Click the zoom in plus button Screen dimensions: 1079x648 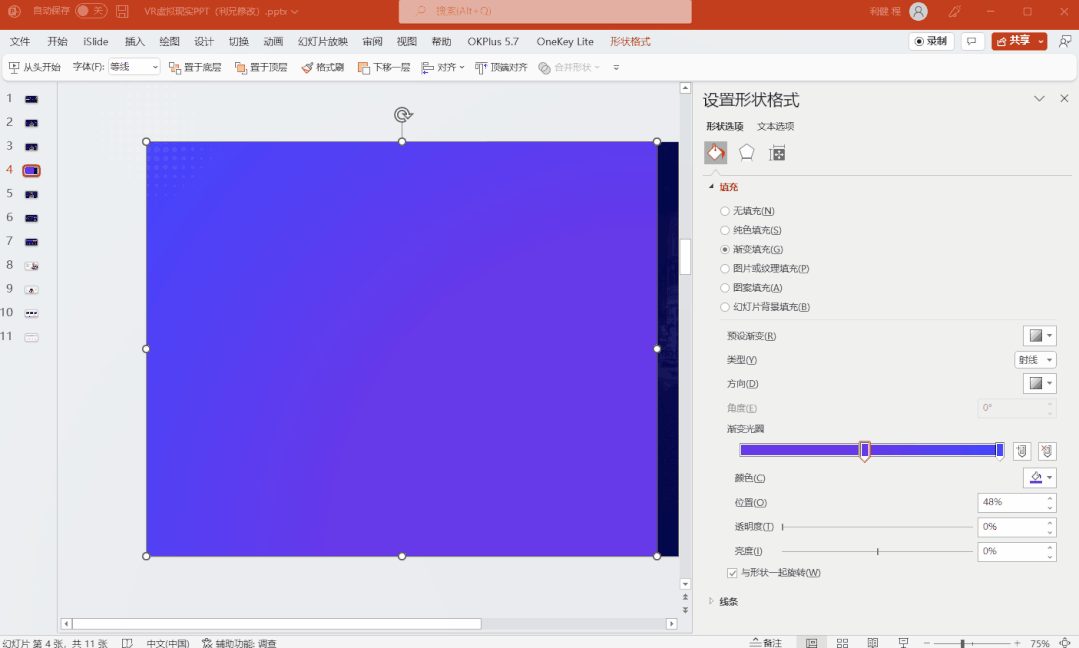(x=1017, y=643)
